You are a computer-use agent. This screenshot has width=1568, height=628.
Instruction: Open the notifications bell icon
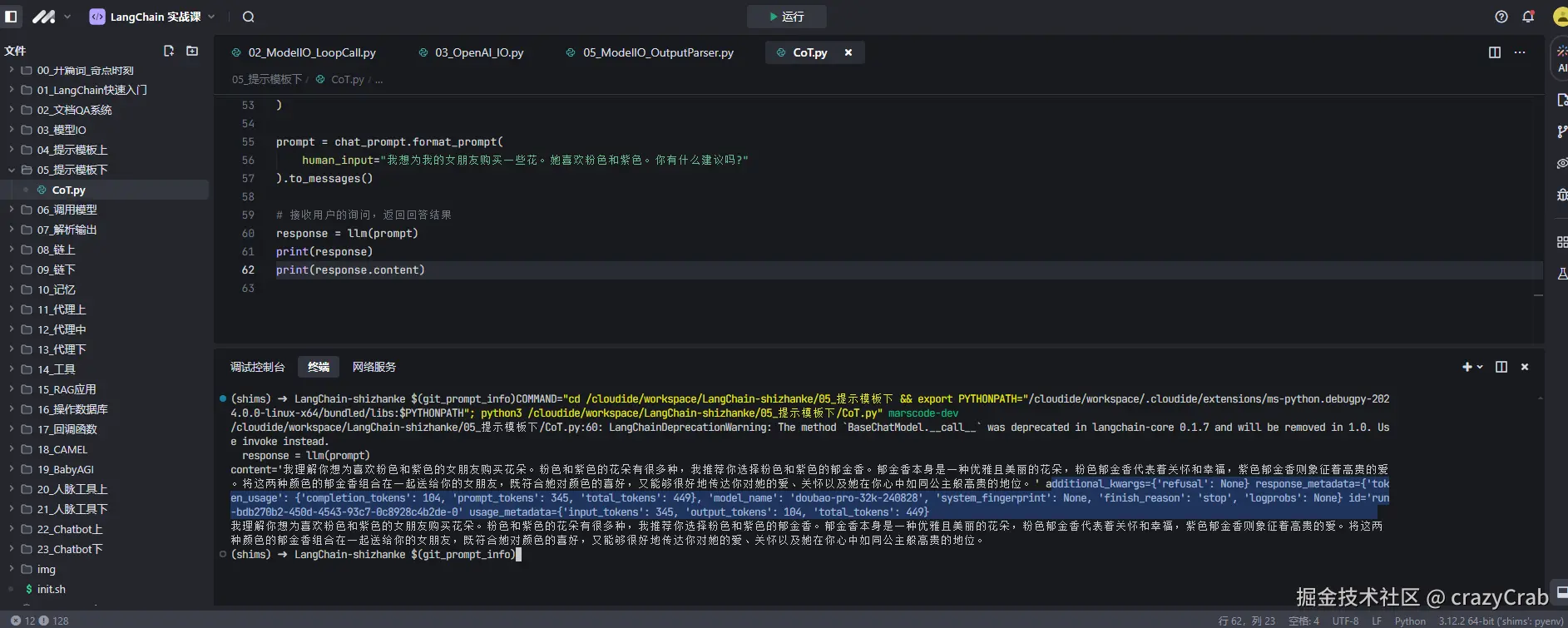tap(1528, 17)
